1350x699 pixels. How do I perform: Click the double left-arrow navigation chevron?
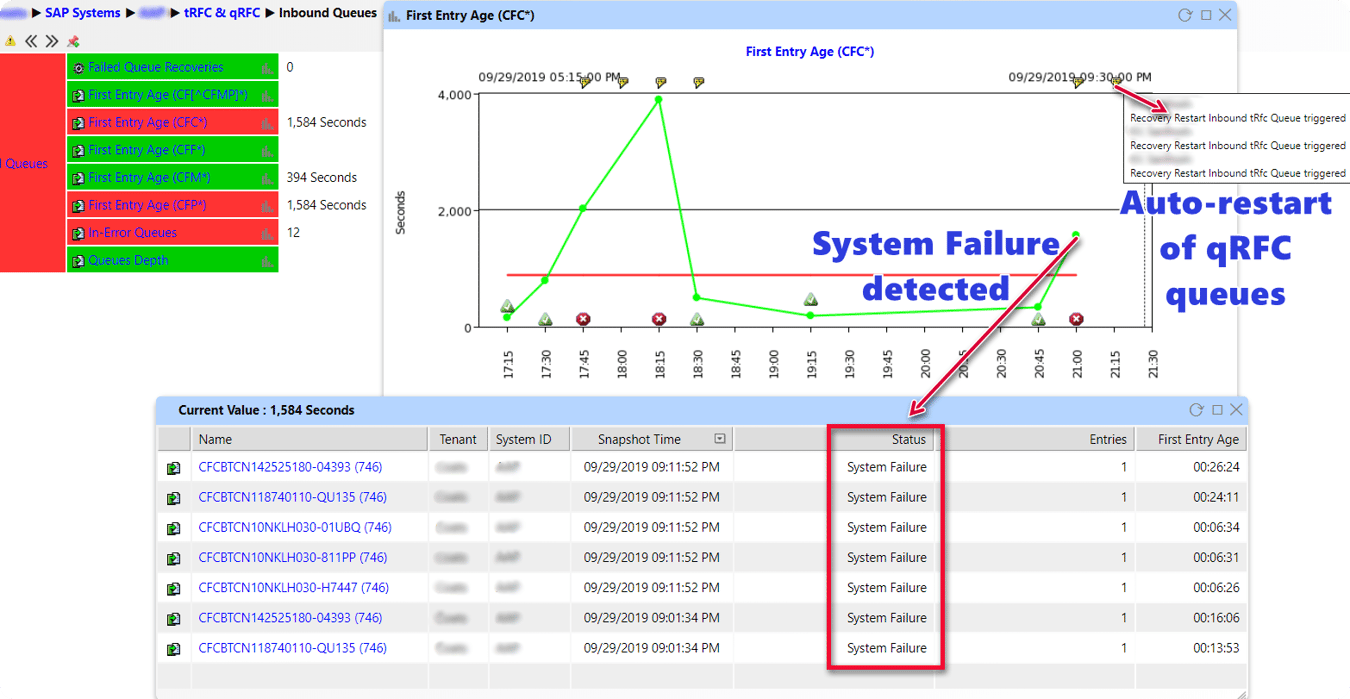click(31, 40)
